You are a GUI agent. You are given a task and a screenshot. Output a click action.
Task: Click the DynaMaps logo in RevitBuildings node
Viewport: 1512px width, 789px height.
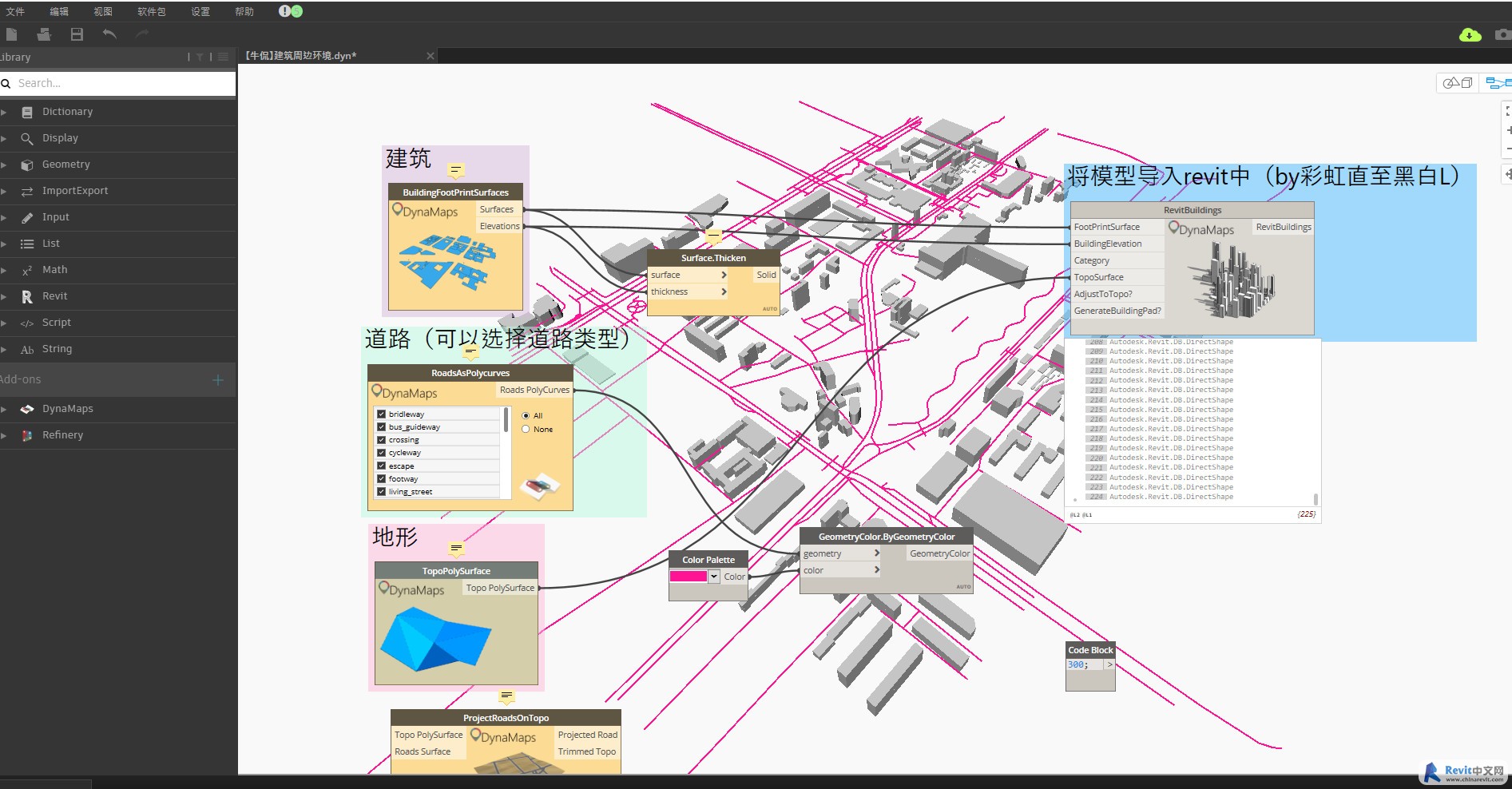pyautogui.click(x=1201, y=229)
